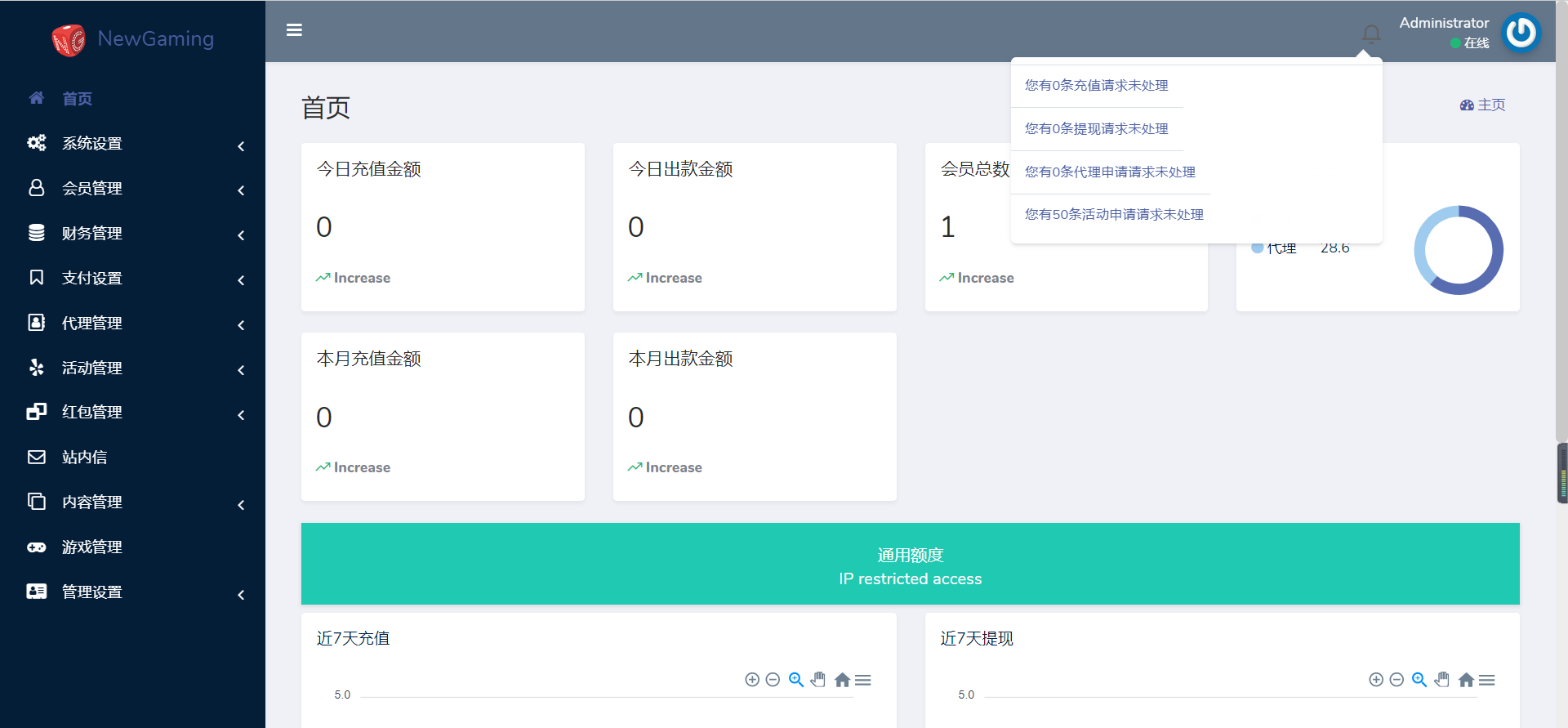Image resolution: width=1568 pixels, height=728 pixels.
Task: Expand the 会员管理 chevron arrow
Action: (x=241, y=190)
